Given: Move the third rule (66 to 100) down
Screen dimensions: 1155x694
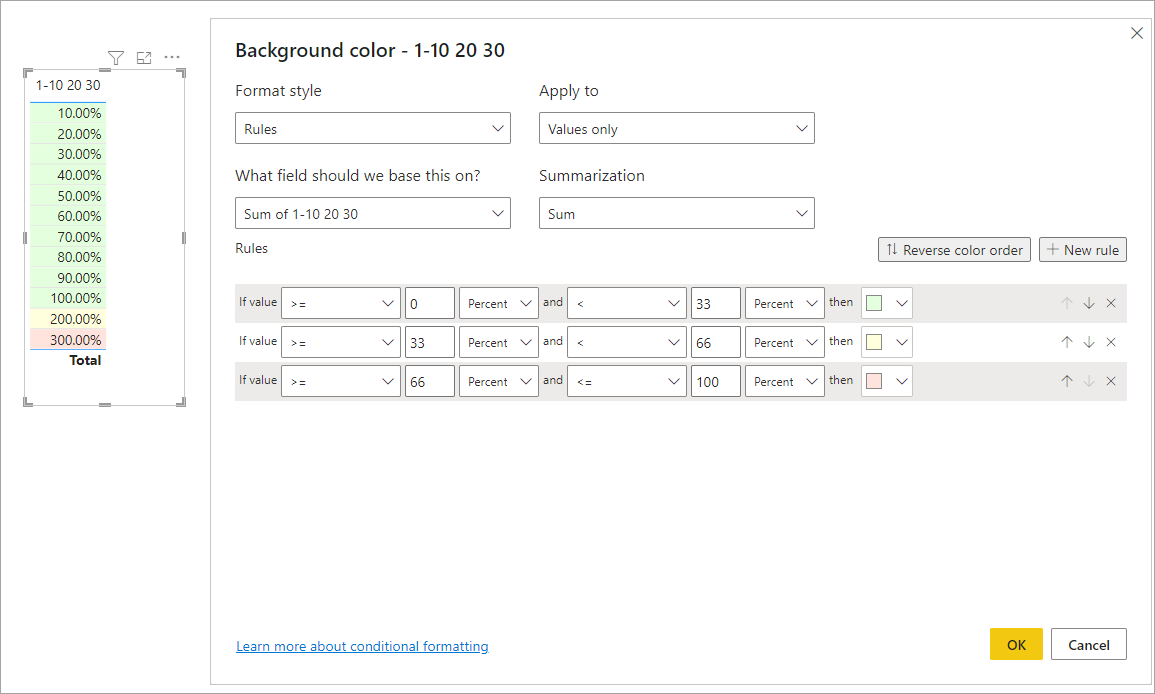Looking at the screenshot, I should tap(1089, 381).
